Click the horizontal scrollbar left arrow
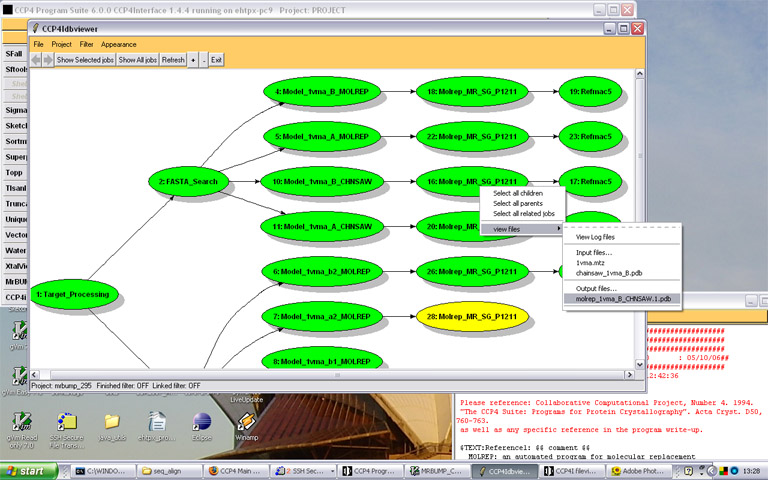Image resolution: width=768 pixels, height=480 pixels. pyautogui.click(x=34, y=375)
